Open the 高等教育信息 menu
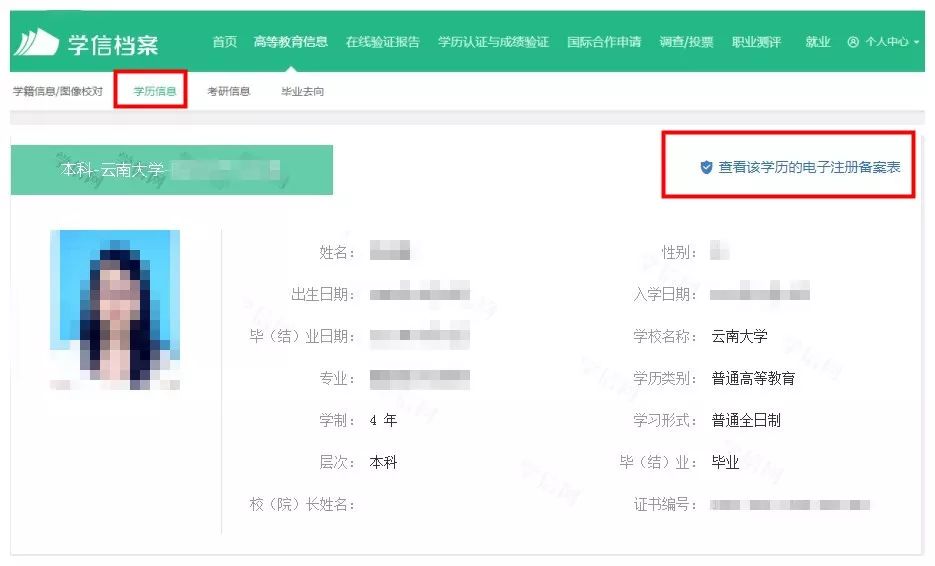The image size is (935, 566). click(x=290, y=42)
